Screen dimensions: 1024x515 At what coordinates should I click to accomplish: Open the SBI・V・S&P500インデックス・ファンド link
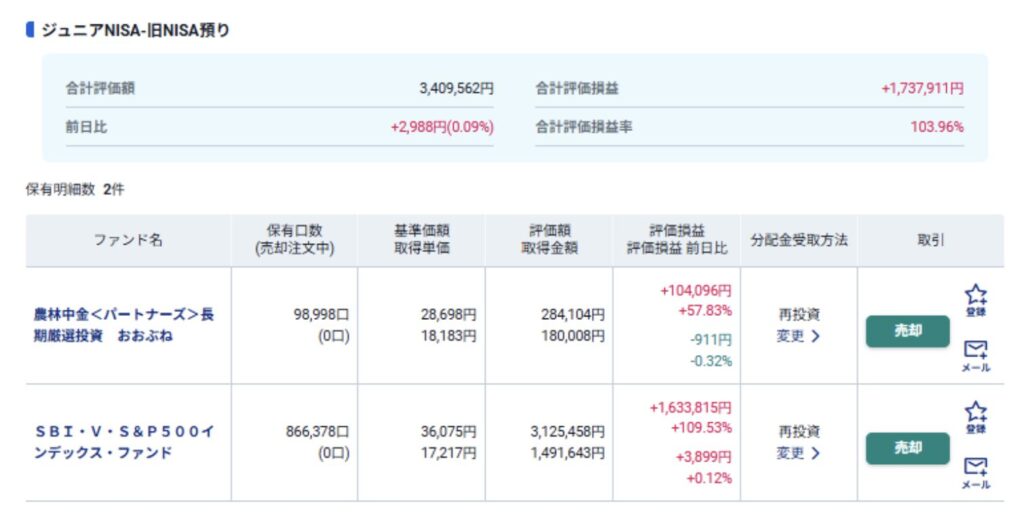[x=123, y=442]
